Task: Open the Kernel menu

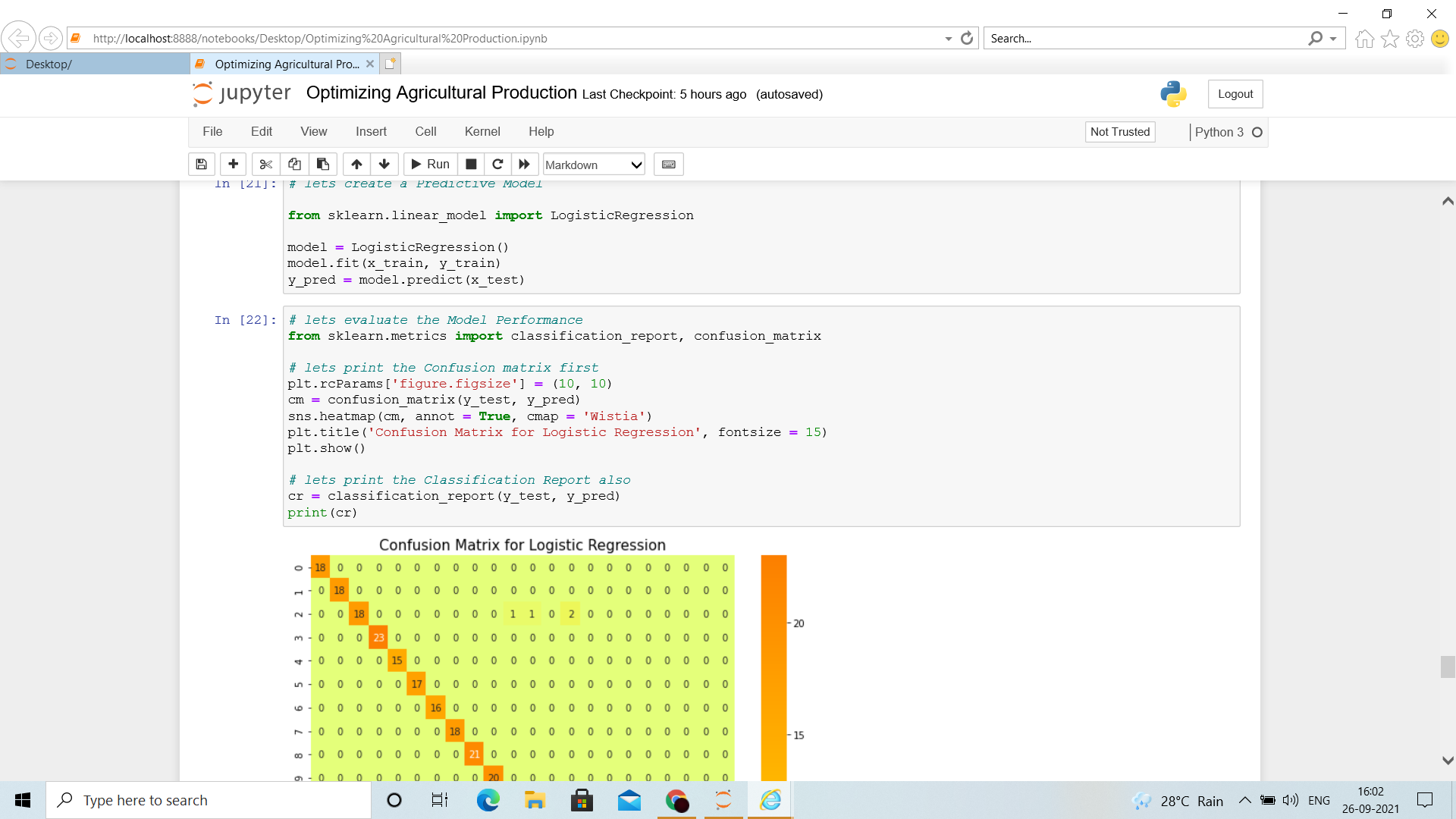Action: pos(482,131)
